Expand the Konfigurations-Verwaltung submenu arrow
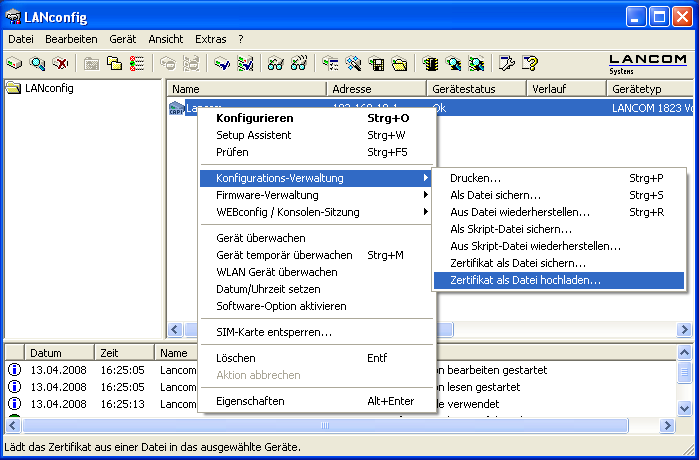699x460 pixels. click(x=426, y=178)
